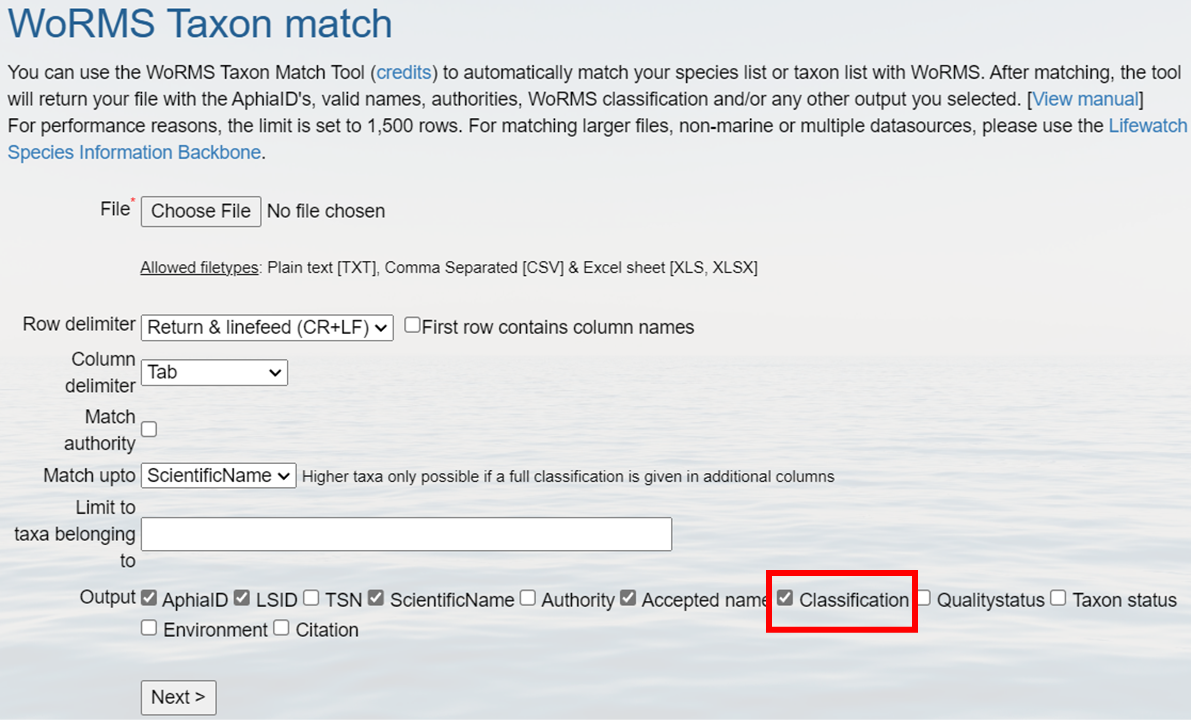The image size is (1191, 720).
Task: Uncheck the ScientificName output checkbox
Action: (x=375, y=598)
